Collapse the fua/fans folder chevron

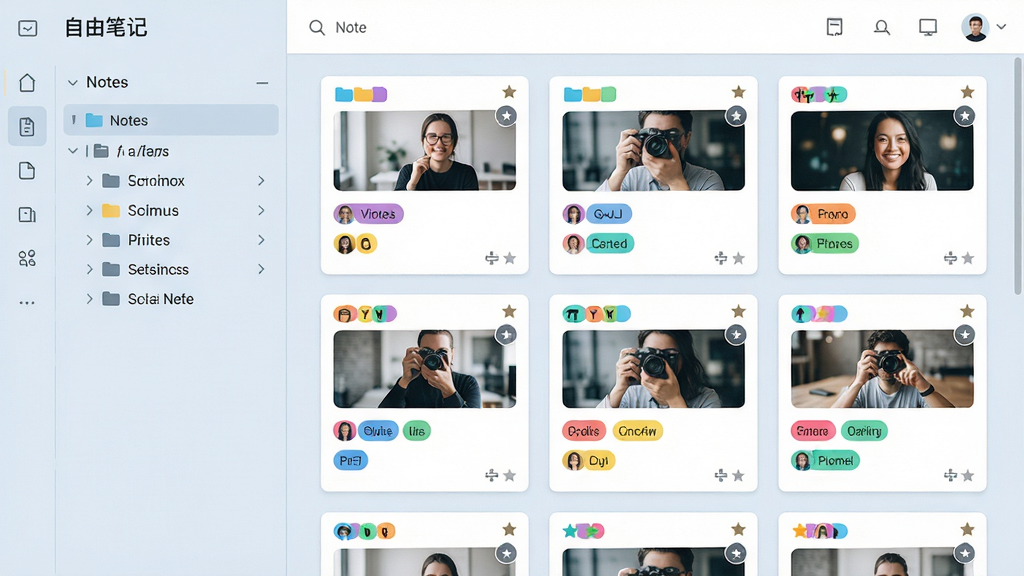72,151
